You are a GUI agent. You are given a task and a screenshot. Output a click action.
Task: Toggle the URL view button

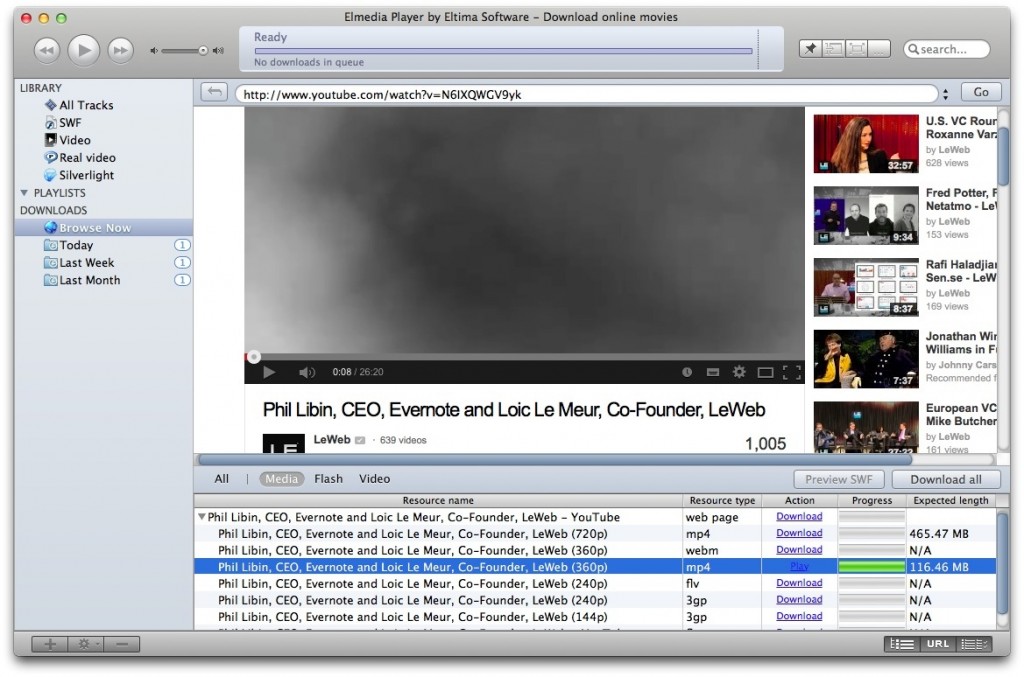937,644
